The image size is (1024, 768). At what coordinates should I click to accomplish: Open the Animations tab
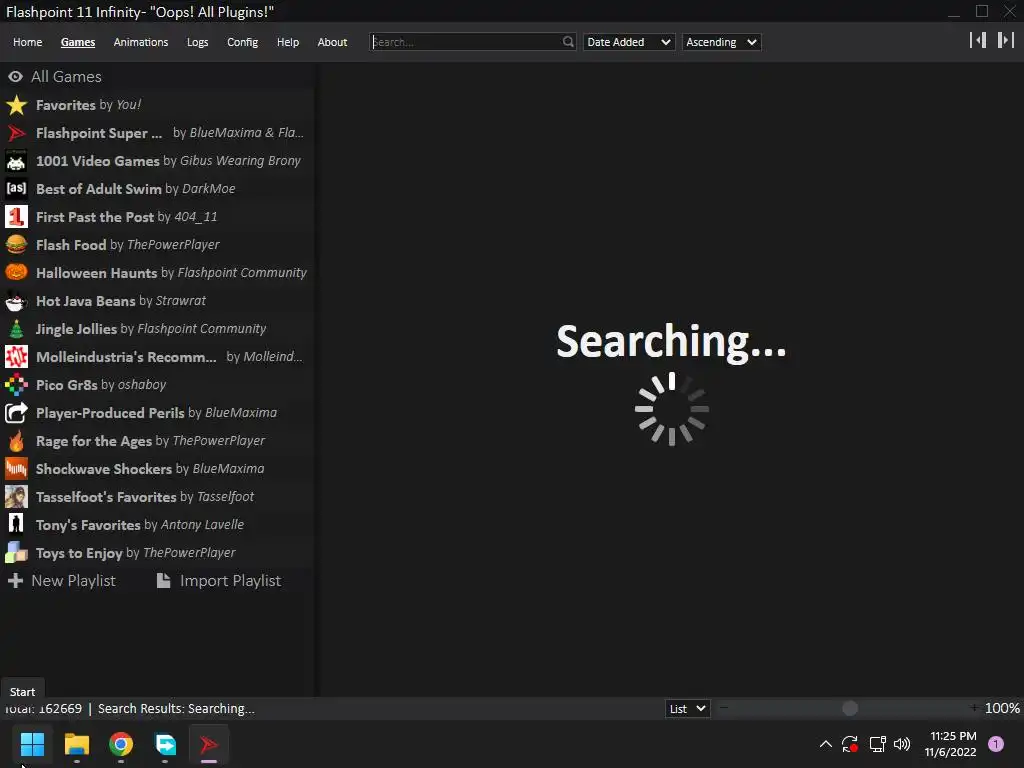click(x=140, y=42)
